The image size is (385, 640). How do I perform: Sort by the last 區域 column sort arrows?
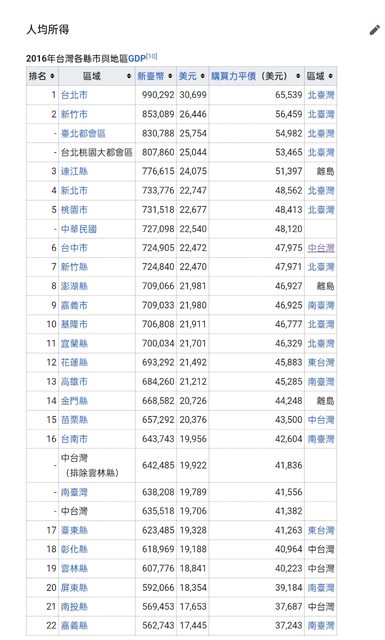click(330, 76)
